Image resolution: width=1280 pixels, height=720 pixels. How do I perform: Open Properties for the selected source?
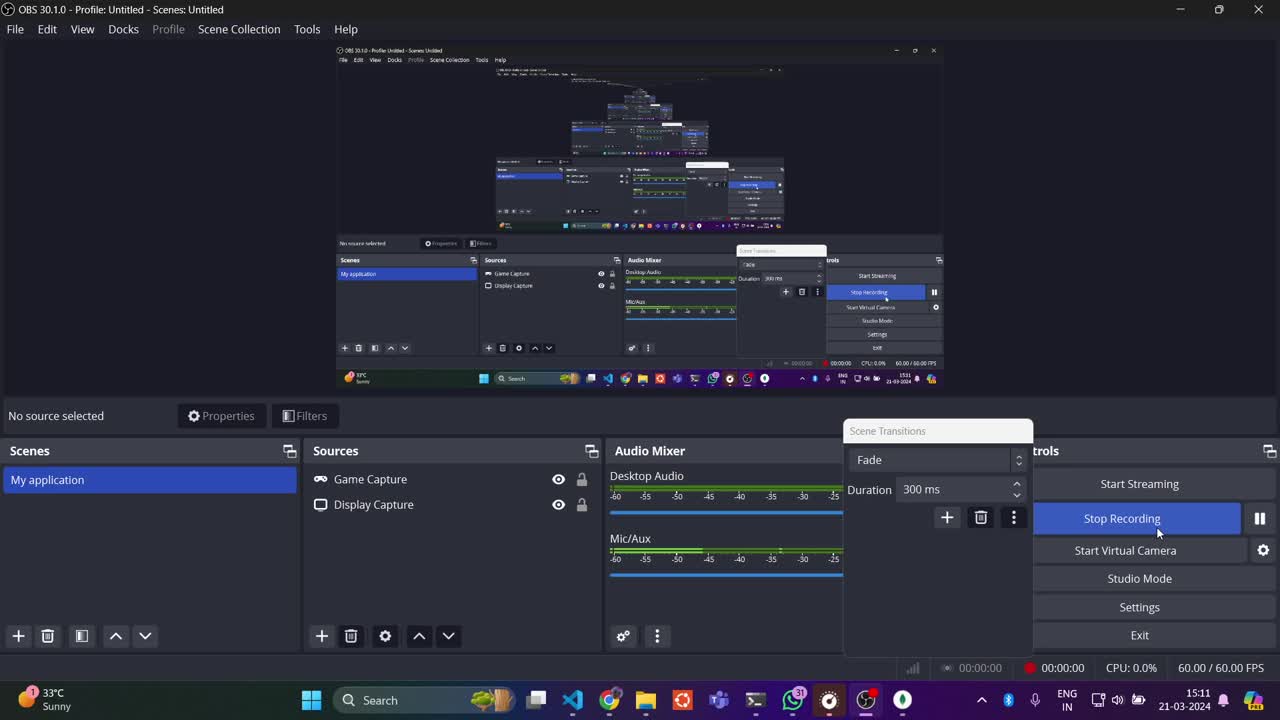[x=221, y=416]
